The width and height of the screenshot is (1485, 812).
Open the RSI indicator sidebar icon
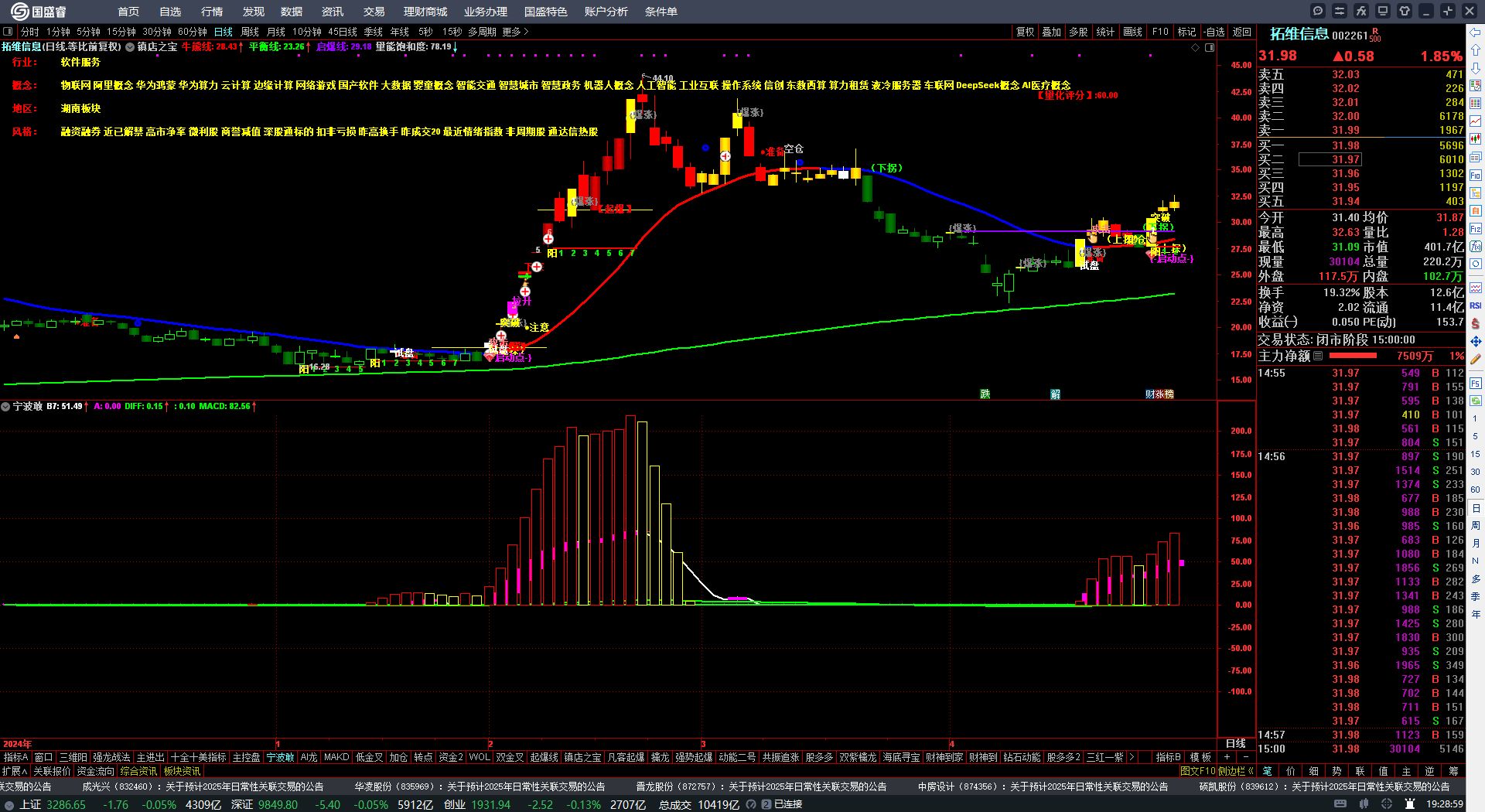pos(1476,305)
